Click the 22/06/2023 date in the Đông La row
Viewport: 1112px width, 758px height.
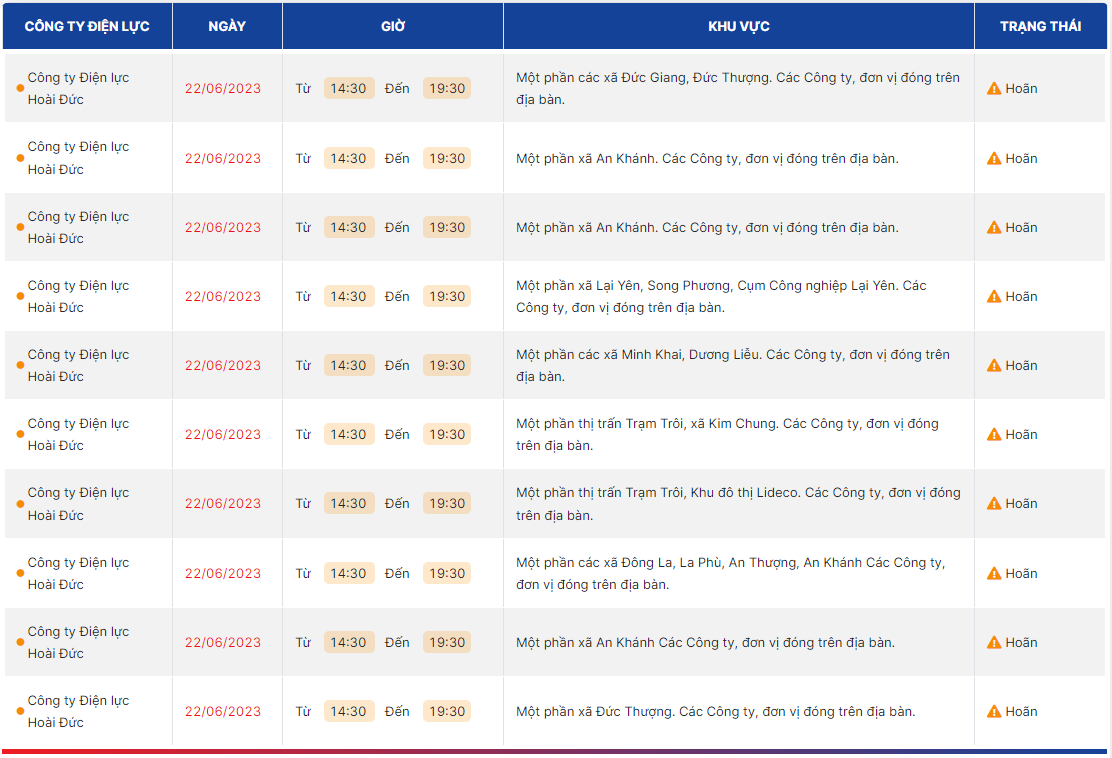tap(223, 573)
